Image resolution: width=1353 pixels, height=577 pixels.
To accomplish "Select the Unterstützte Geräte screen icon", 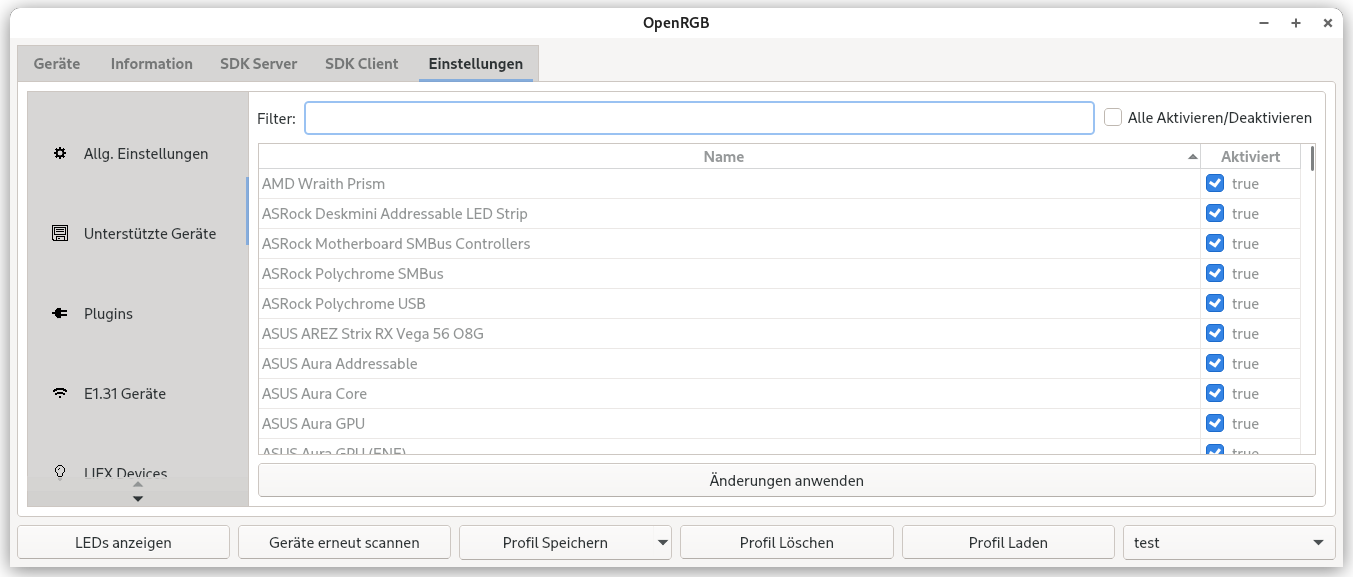I will [60, 233].
